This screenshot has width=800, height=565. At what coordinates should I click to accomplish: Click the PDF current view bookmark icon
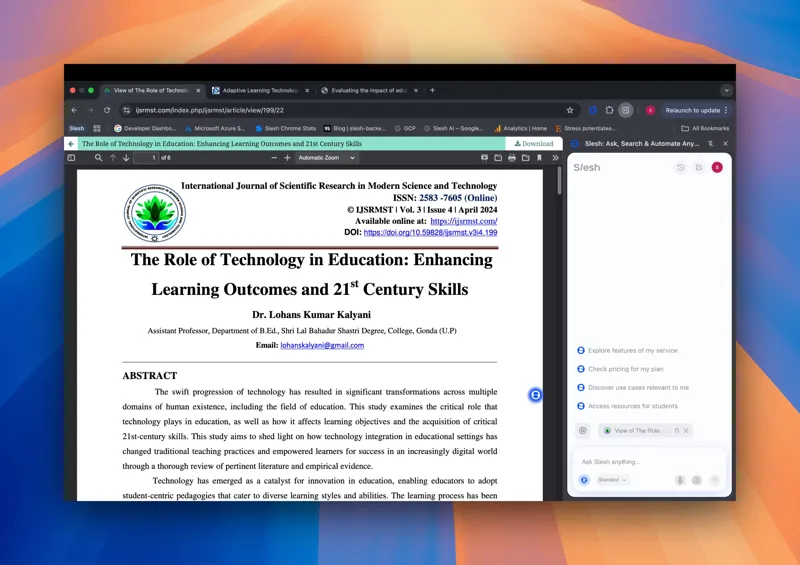point(539,158)
